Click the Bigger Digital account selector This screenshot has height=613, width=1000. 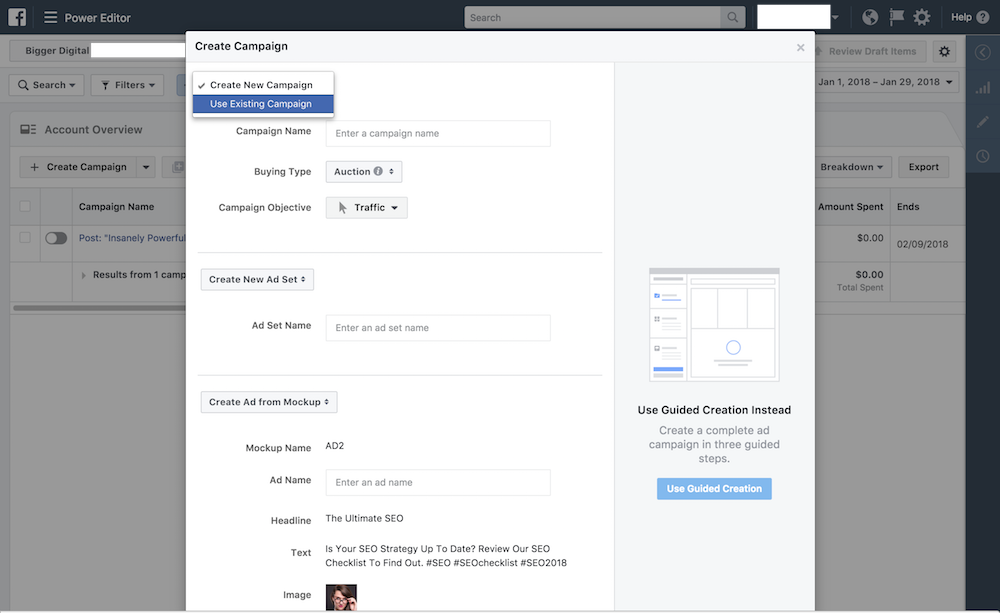pos(99,50)
